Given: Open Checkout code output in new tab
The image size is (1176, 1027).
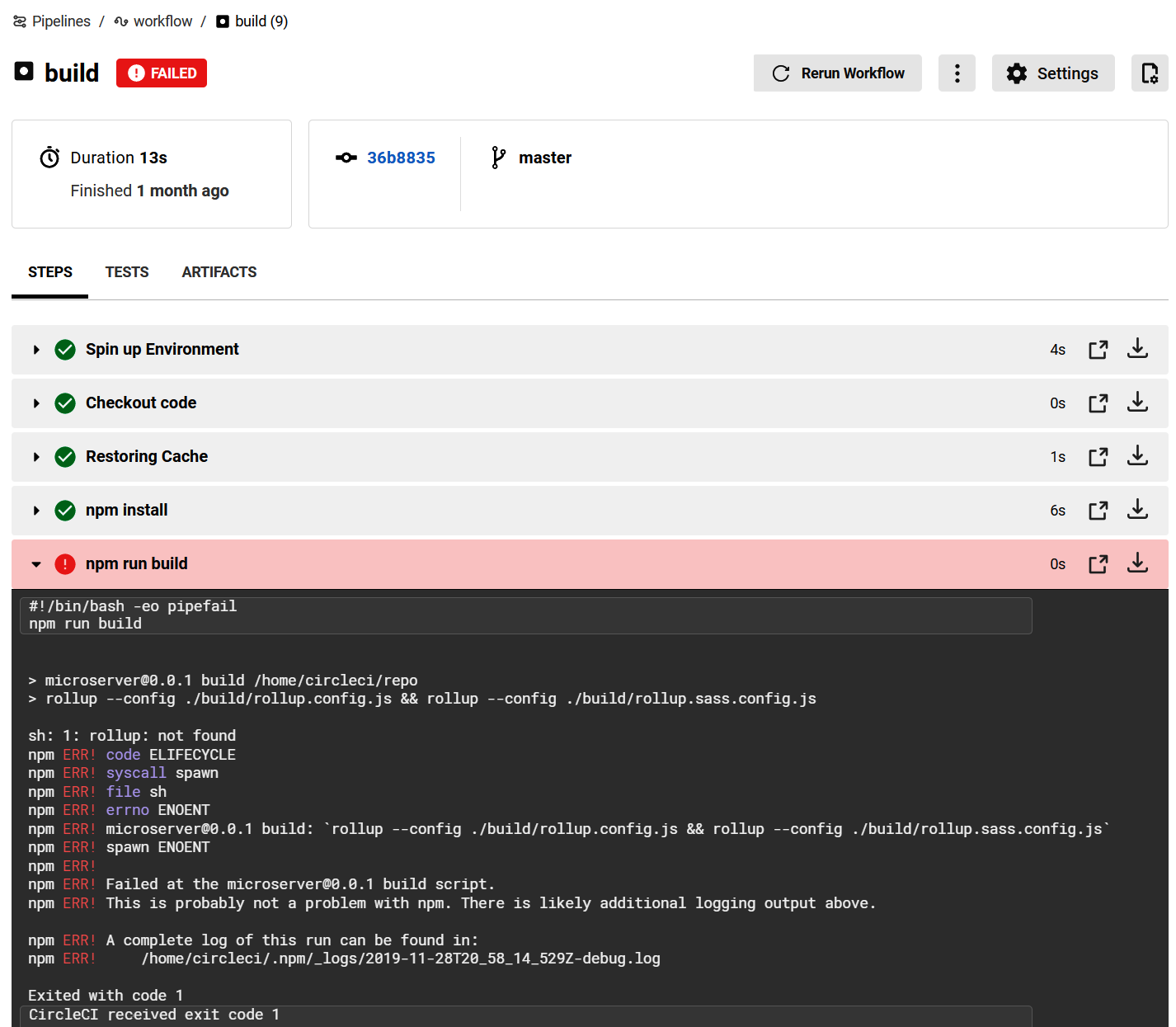Looking at the screenshot, I should point(1098,403).
